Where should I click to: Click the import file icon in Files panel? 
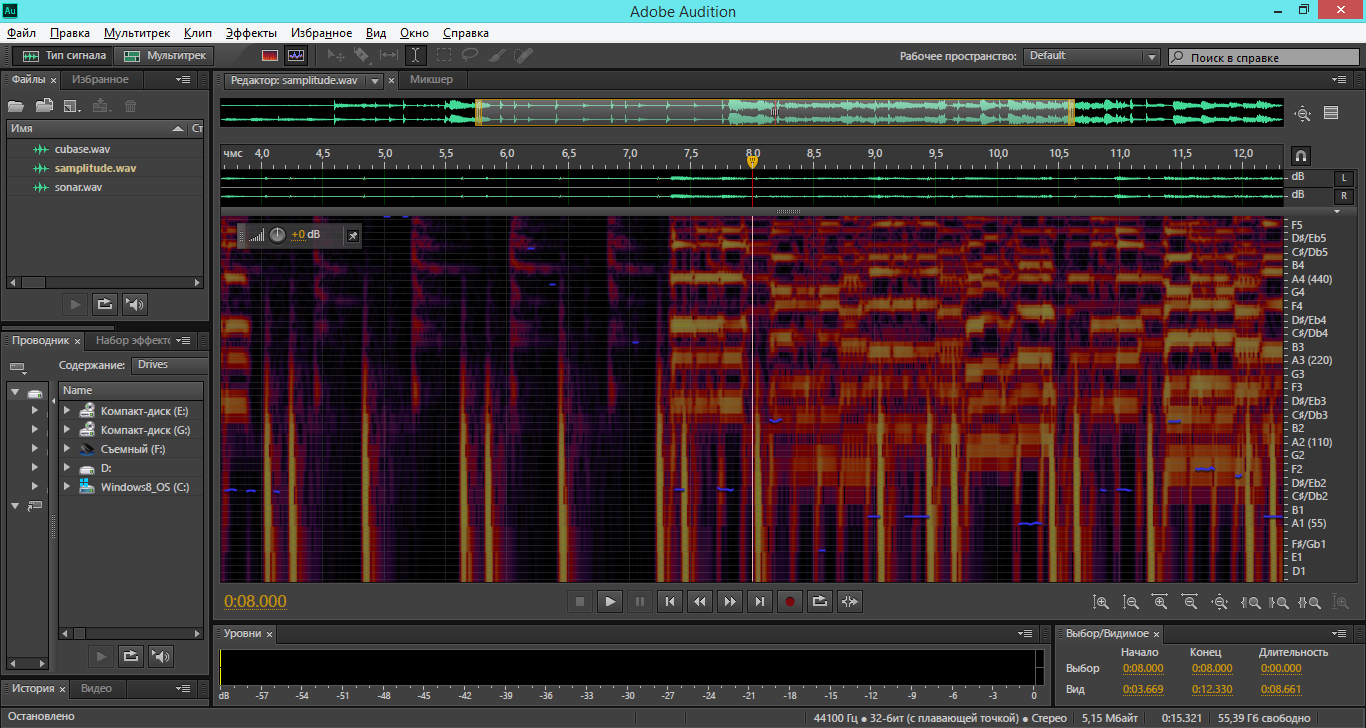click(x=44, y=105)
